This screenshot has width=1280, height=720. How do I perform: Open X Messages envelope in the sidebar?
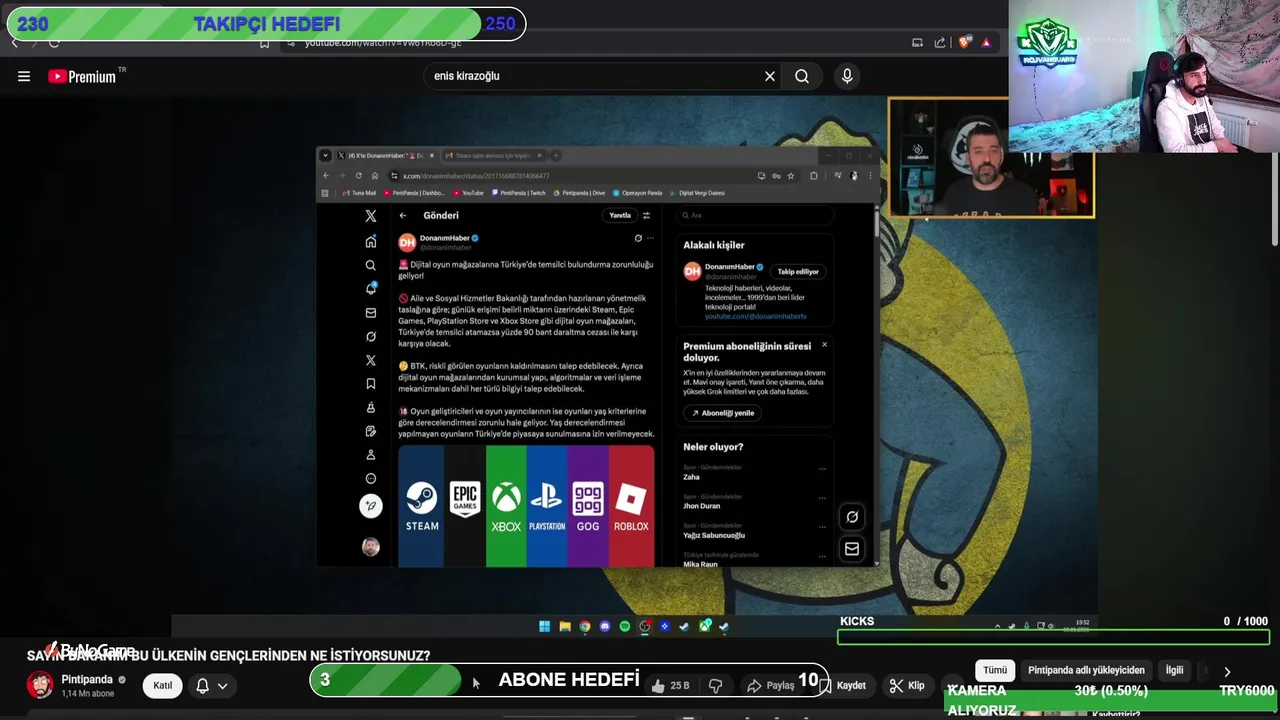click(x=371, y=313)
